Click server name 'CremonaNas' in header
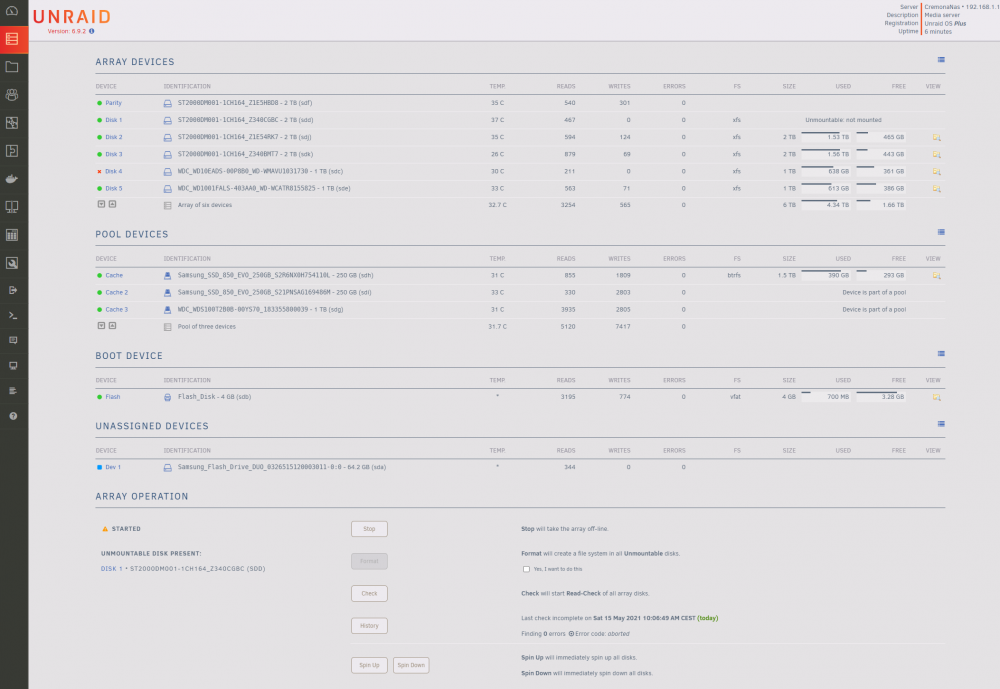The image size is (1000, 689). pyautogui.click(x=942, y=7)
